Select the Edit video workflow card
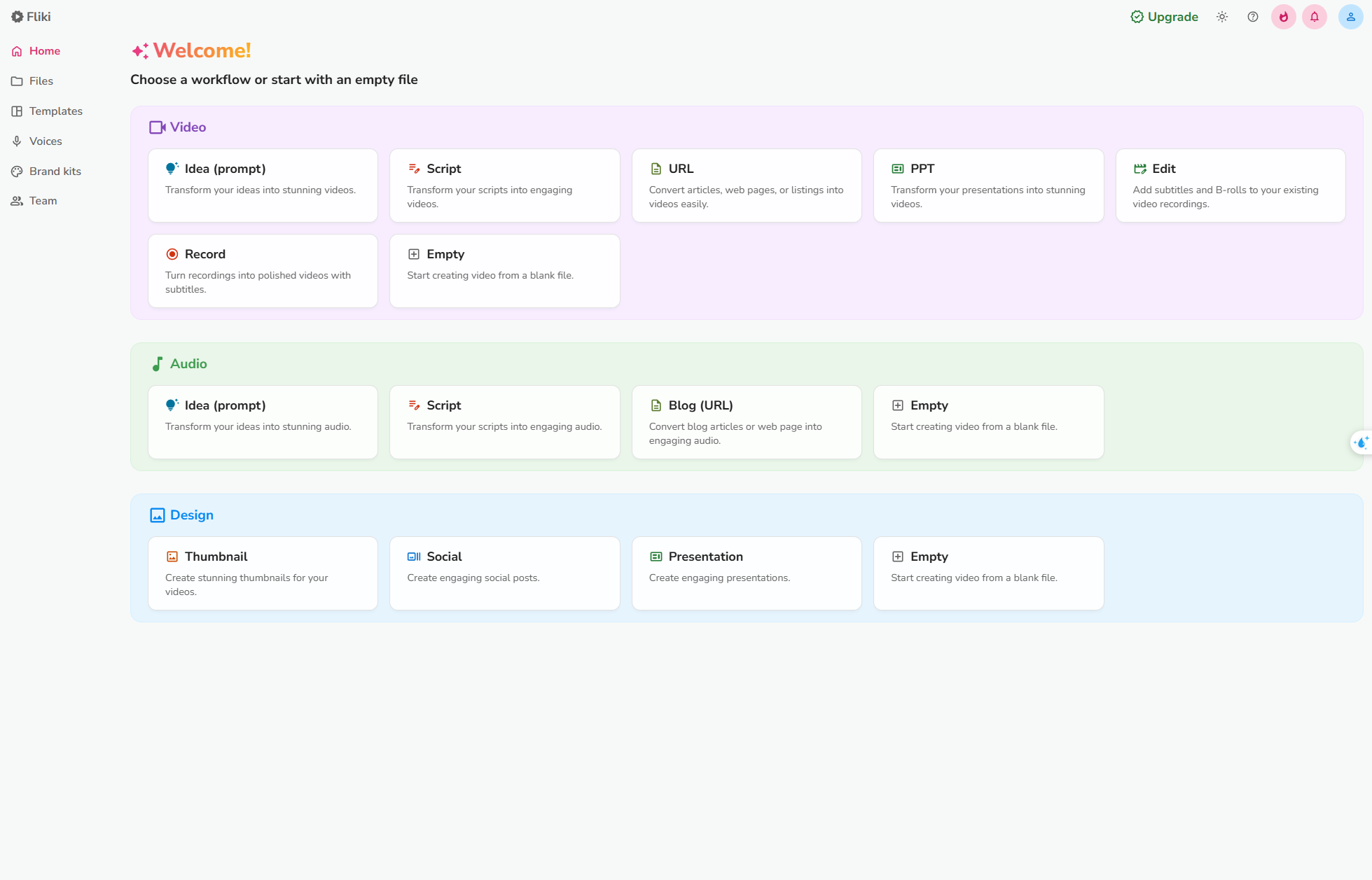The height and width of the screenshot is (880, 1372). 1230,186
